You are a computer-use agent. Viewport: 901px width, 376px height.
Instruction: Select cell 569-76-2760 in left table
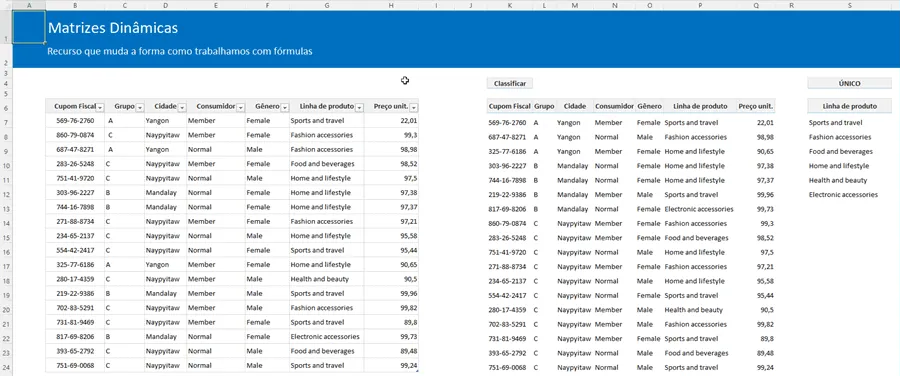[x=75, y=121]
